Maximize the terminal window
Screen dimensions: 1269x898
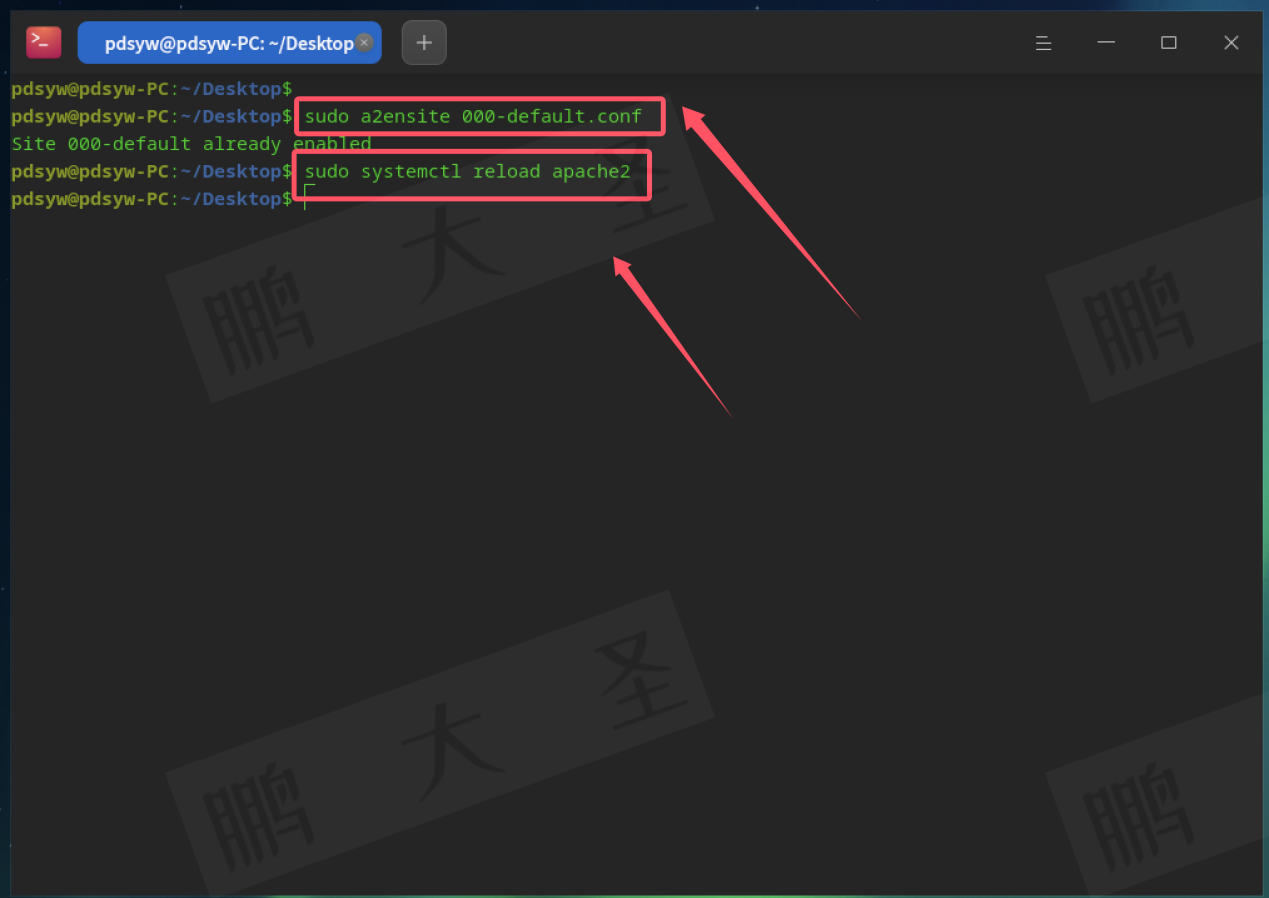(x=1168, y=43)
